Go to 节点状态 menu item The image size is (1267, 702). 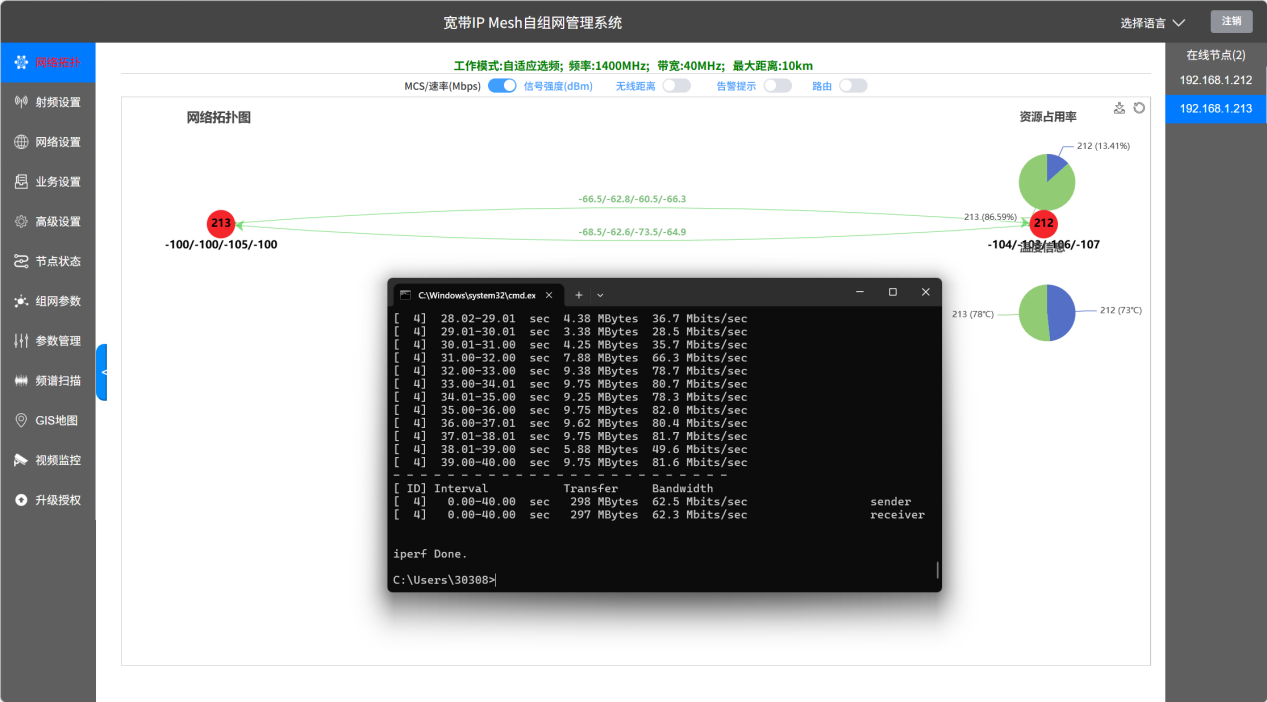coord(48,261)
